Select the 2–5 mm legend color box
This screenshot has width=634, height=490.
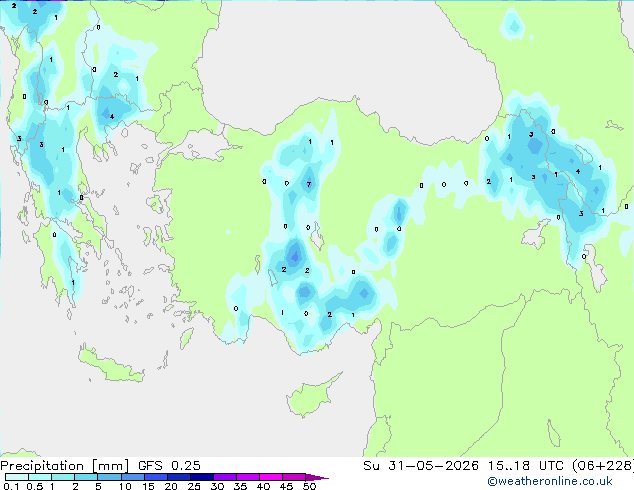point(86,477)
